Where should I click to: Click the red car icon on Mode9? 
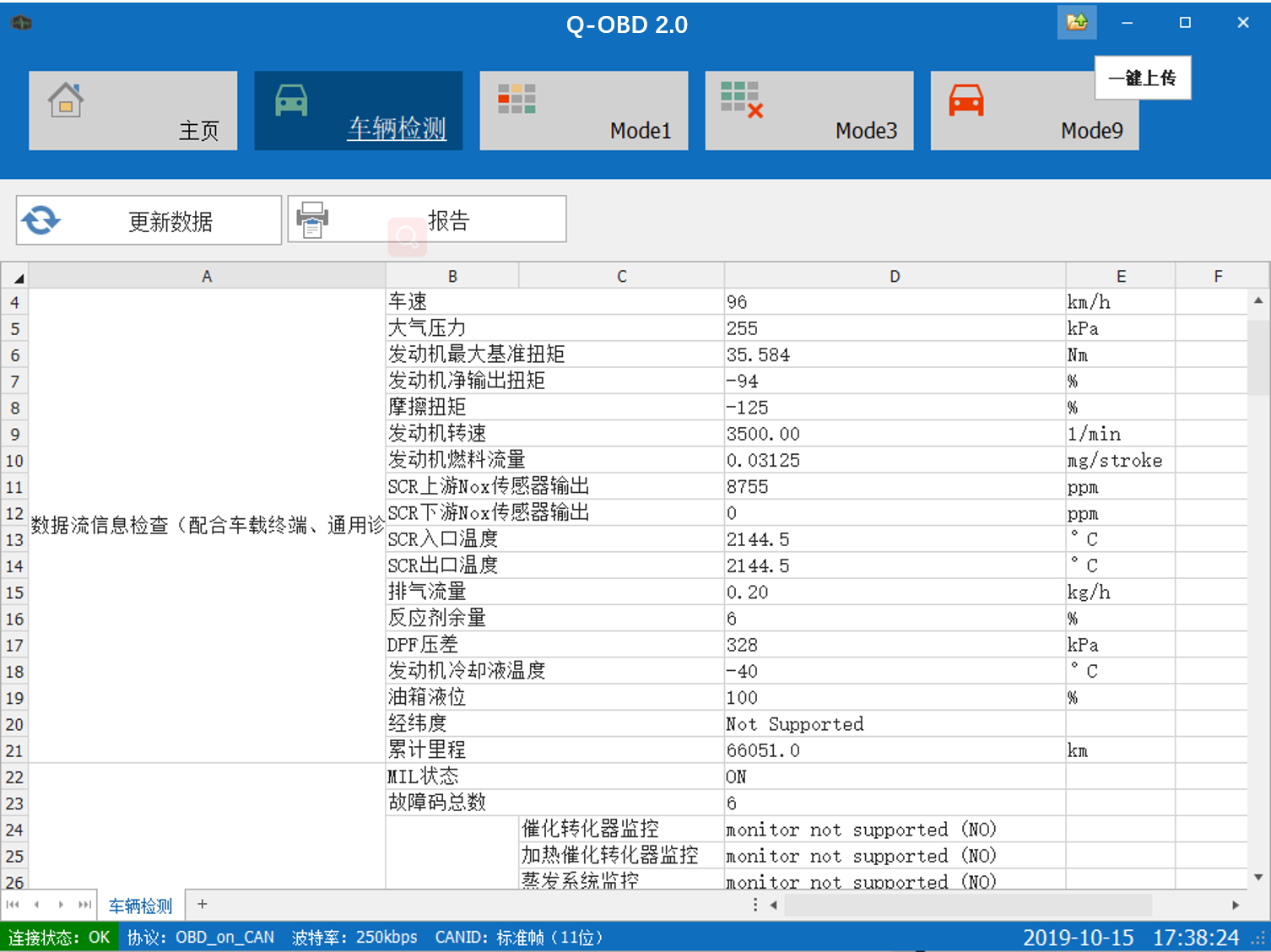(x=966, y=100)
